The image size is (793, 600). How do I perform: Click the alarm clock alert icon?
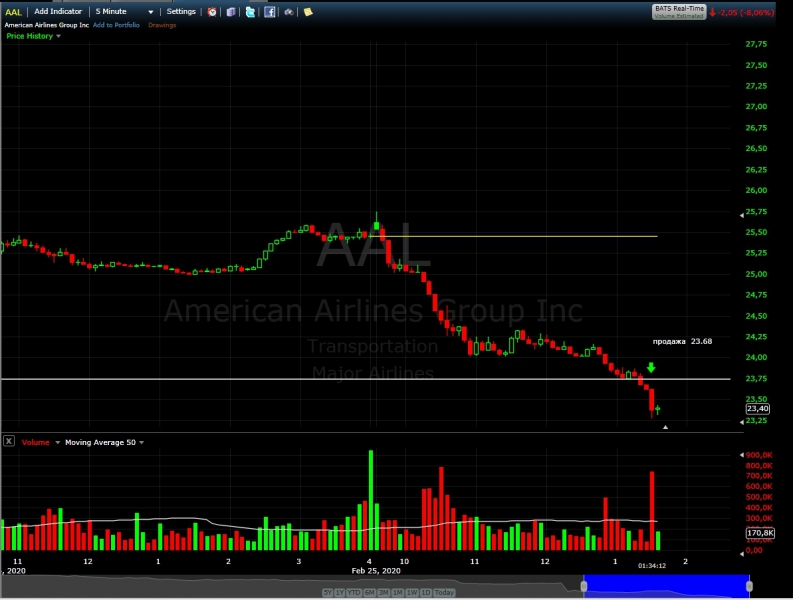click(x=212, y=12)
